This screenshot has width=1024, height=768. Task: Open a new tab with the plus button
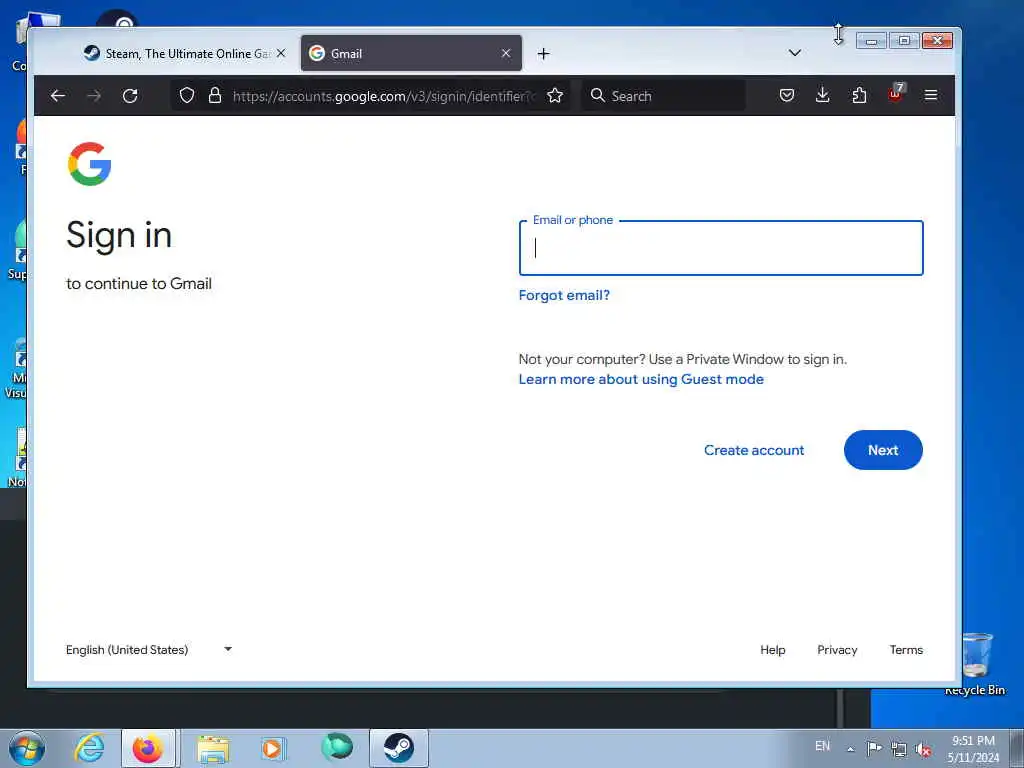point(543,54)
